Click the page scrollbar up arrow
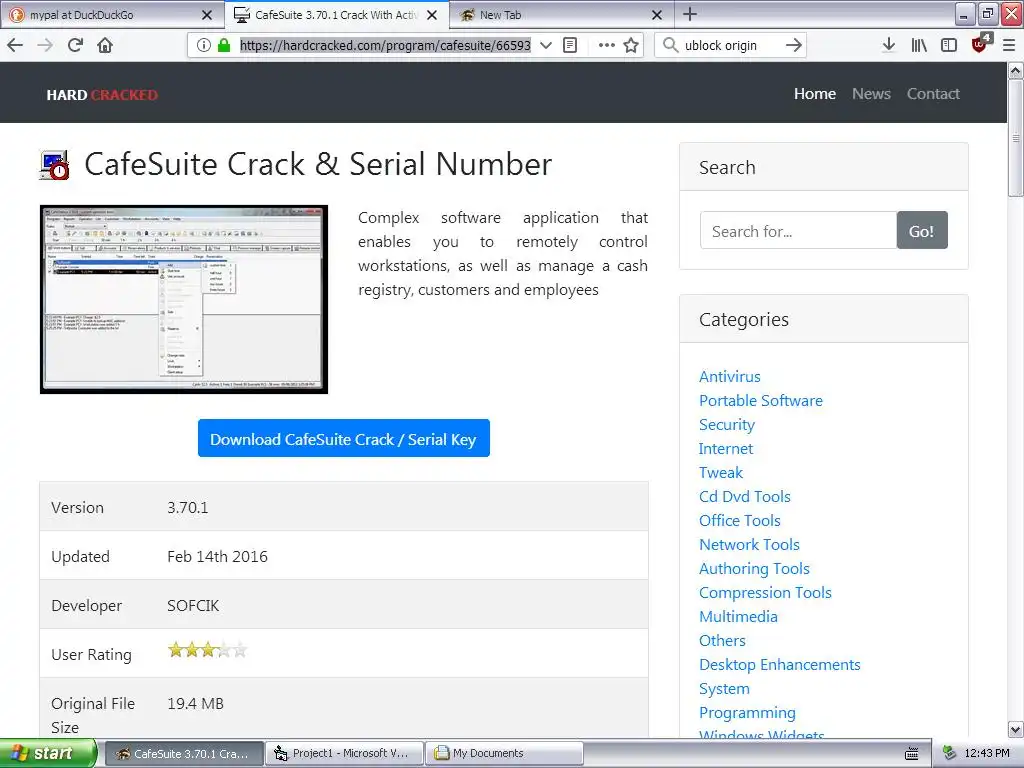This screenshot has height=768, width=1024. coord(1016,71)
